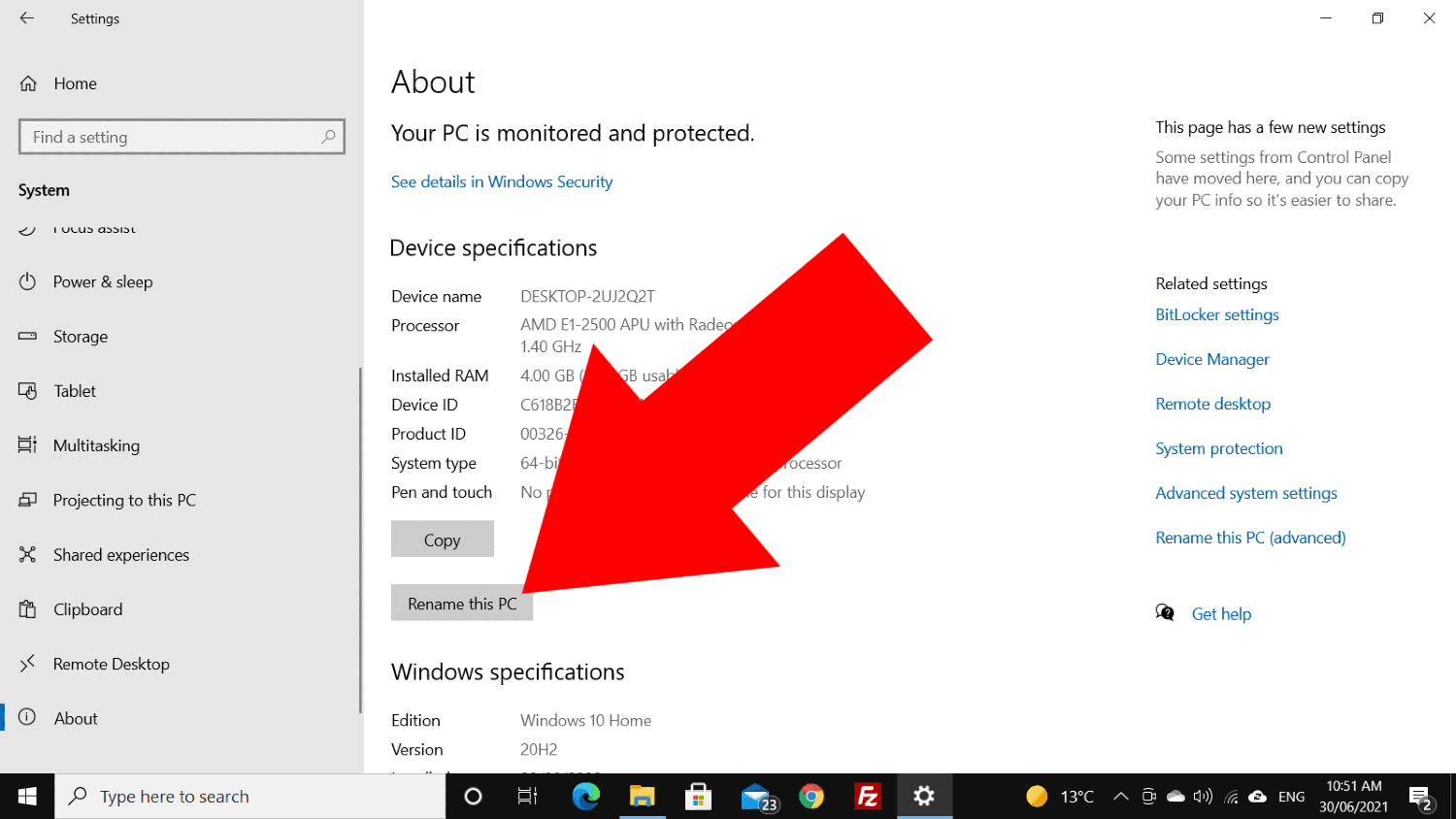This screenshot has height=819, width=1456.
Task: Click the OneDrive cloud tray icon
Action: [x=1175, y=797]
